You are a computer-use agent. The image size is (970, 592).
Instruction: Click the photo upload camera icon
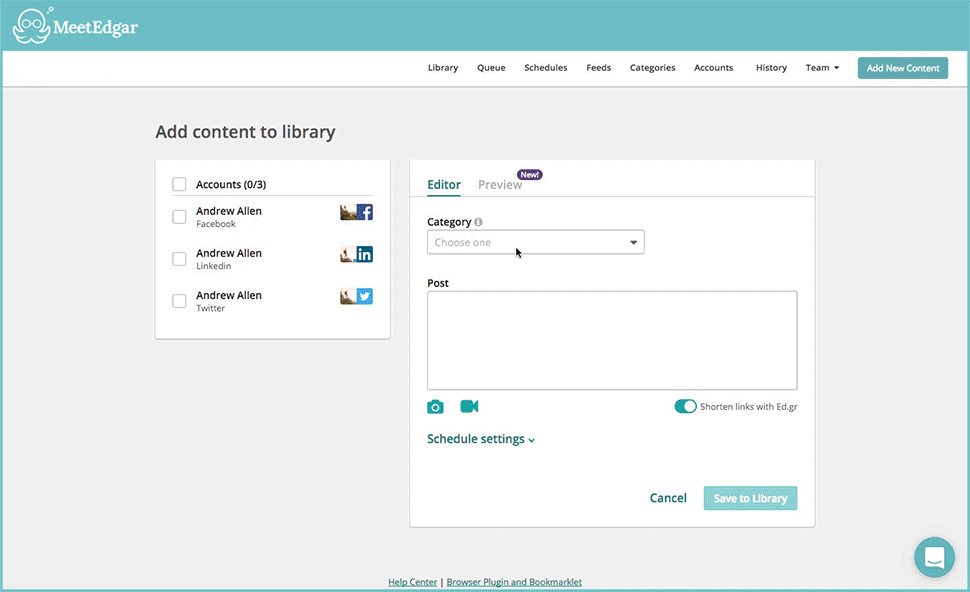click(435, 407)
